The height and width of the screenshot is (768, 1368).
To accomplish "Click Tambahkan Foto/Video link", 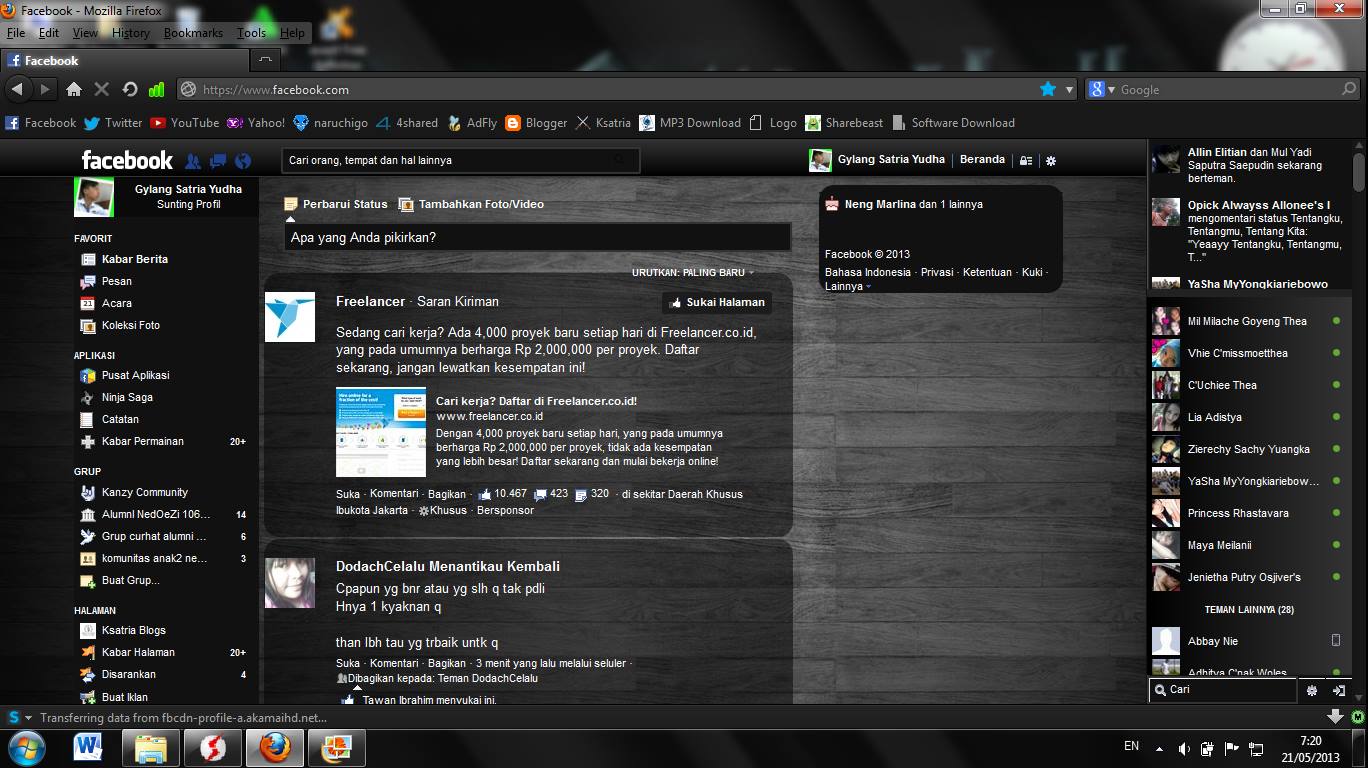I will point(472,204).
